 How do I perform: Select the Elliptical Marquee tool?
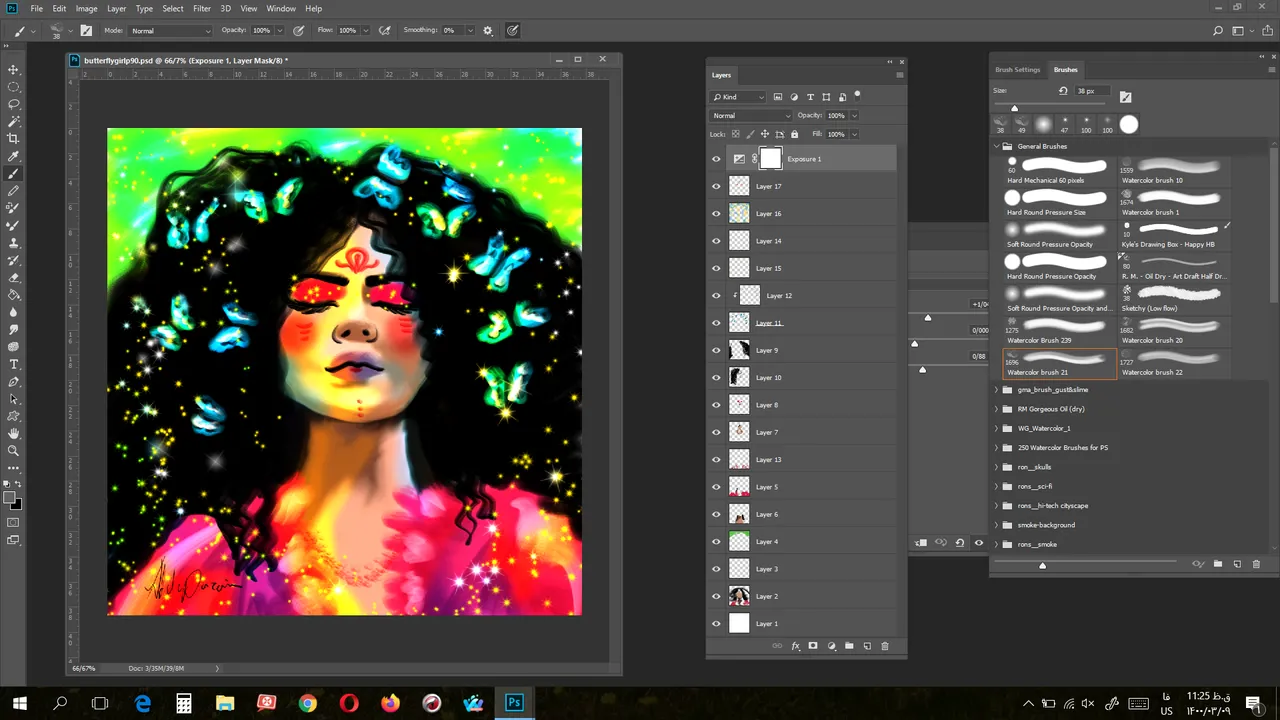(14, 87)
